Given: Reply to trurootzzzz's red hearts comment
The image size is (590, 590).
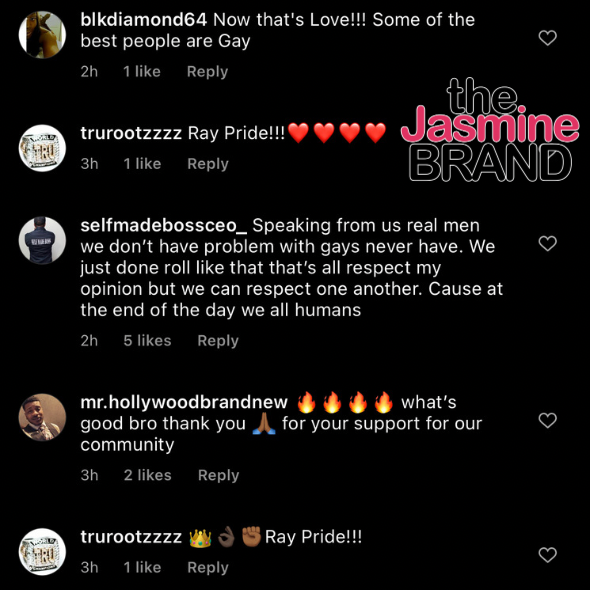Looking at the screenshot, I should [x=208, y=164].
